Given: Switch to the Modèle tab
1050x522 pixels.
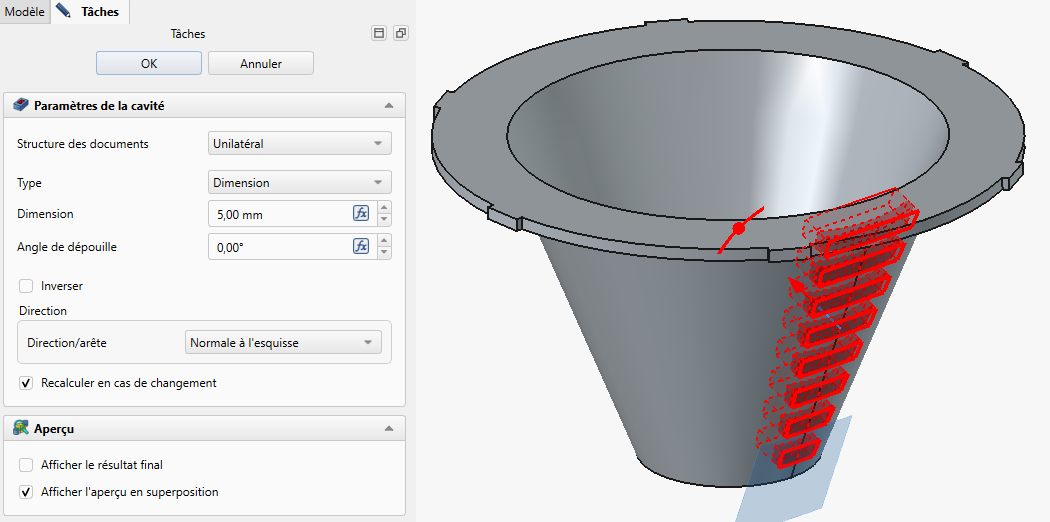Looking at the screenshot, I should point(24,11).
